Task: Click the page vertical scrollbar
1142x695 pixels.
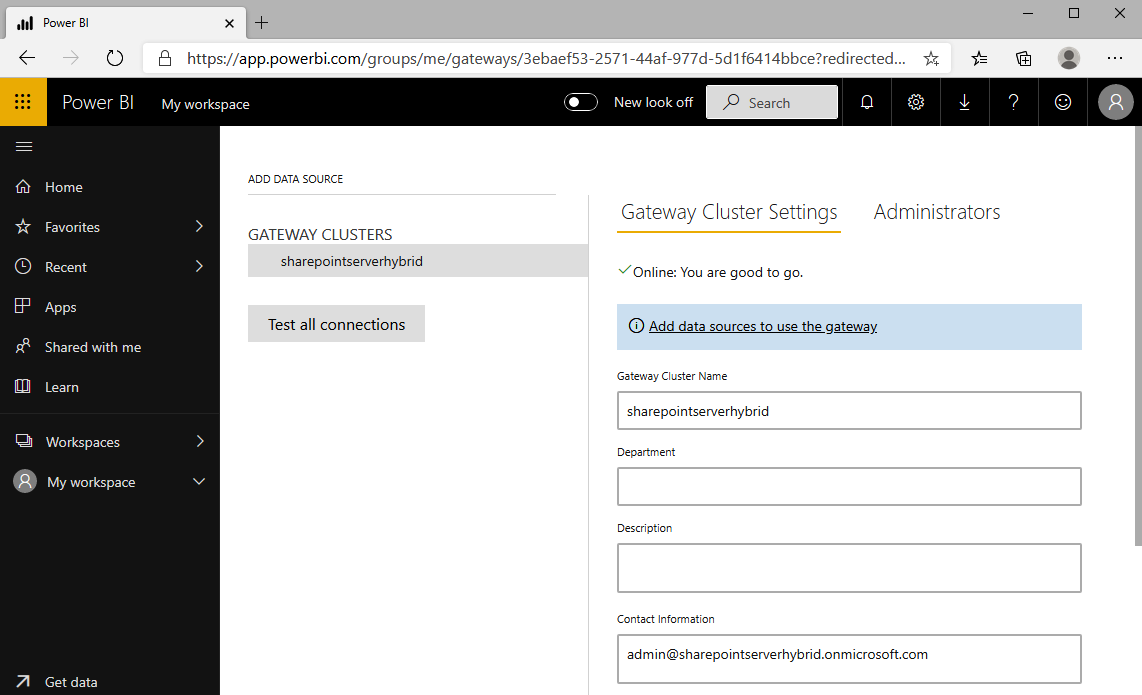Action: (x=1138, y=335)
